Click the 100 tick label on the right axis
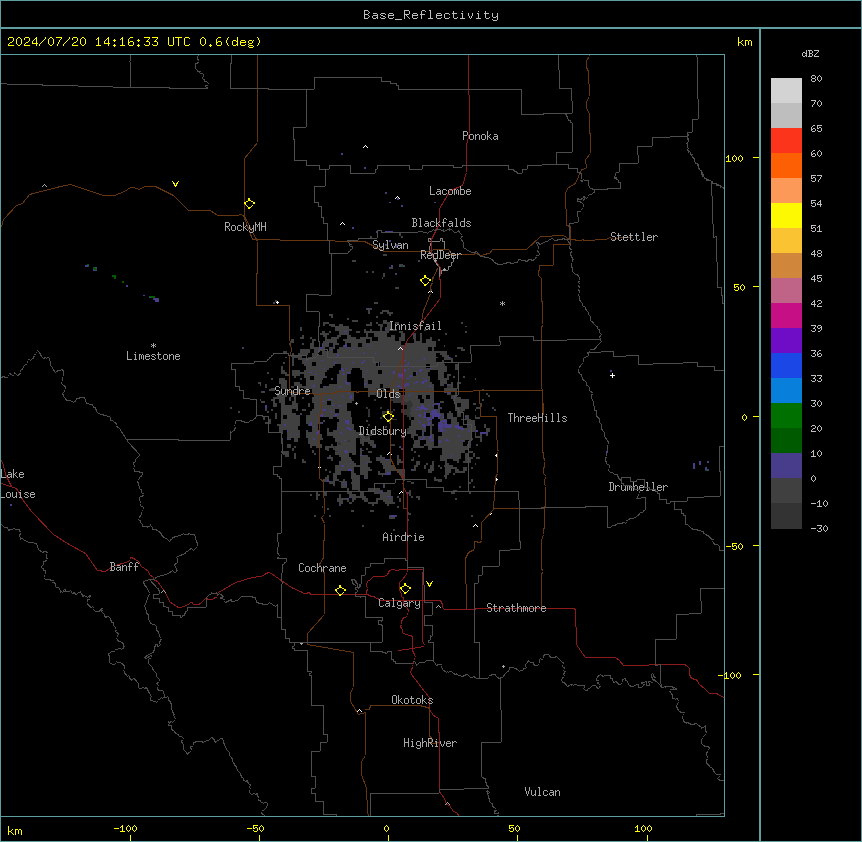 point(734,158)
